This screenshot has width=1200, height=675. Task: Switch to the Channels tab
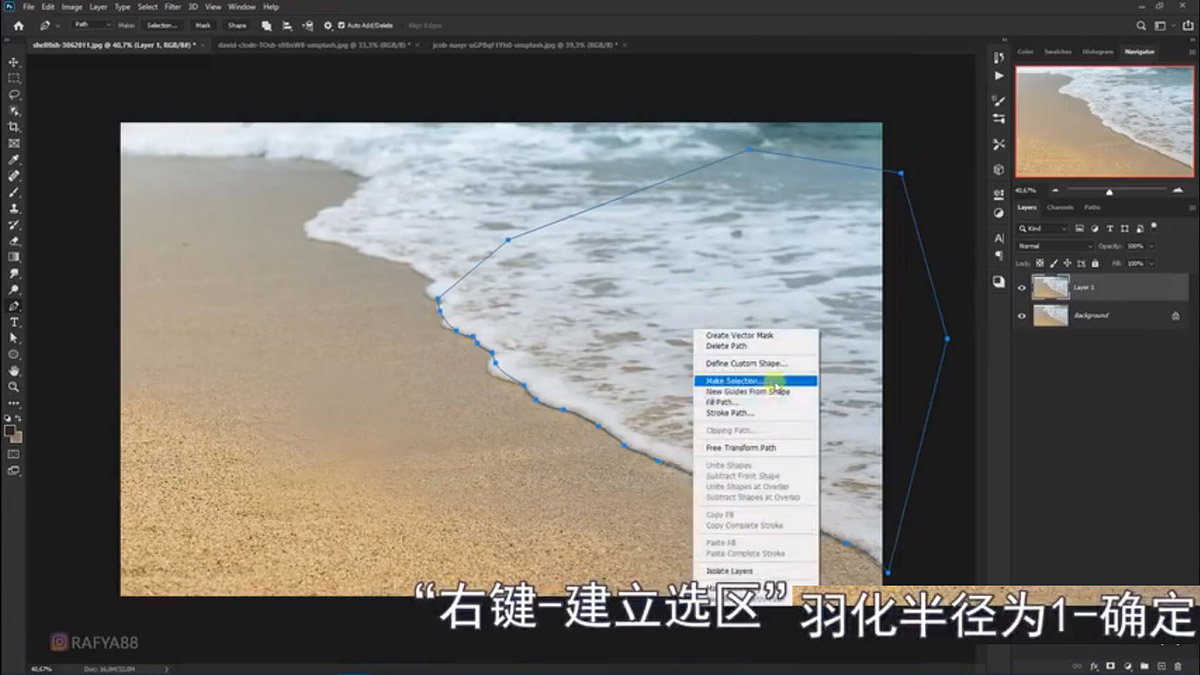click(x=1060, y=207)
